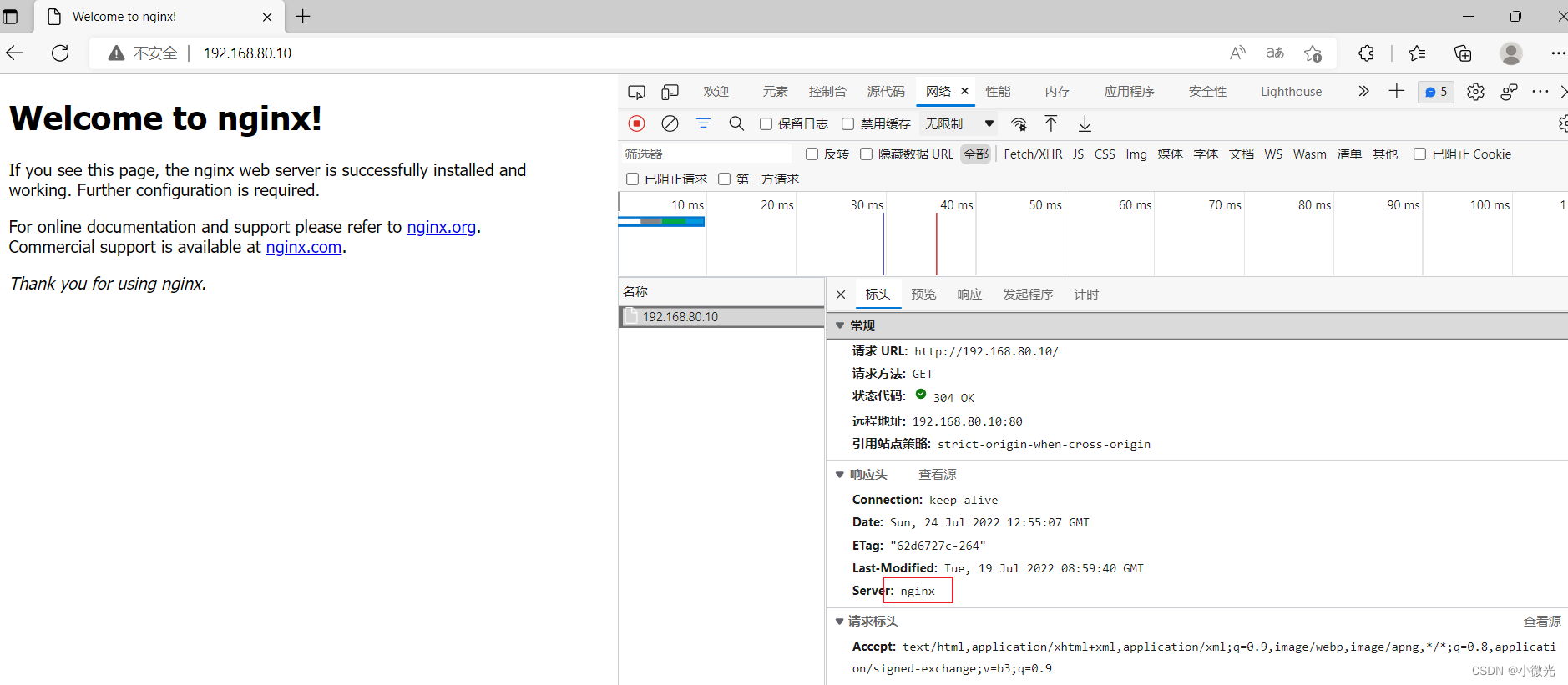
Task: Filter requests by Img type
Action: (x=1136, y=154)
